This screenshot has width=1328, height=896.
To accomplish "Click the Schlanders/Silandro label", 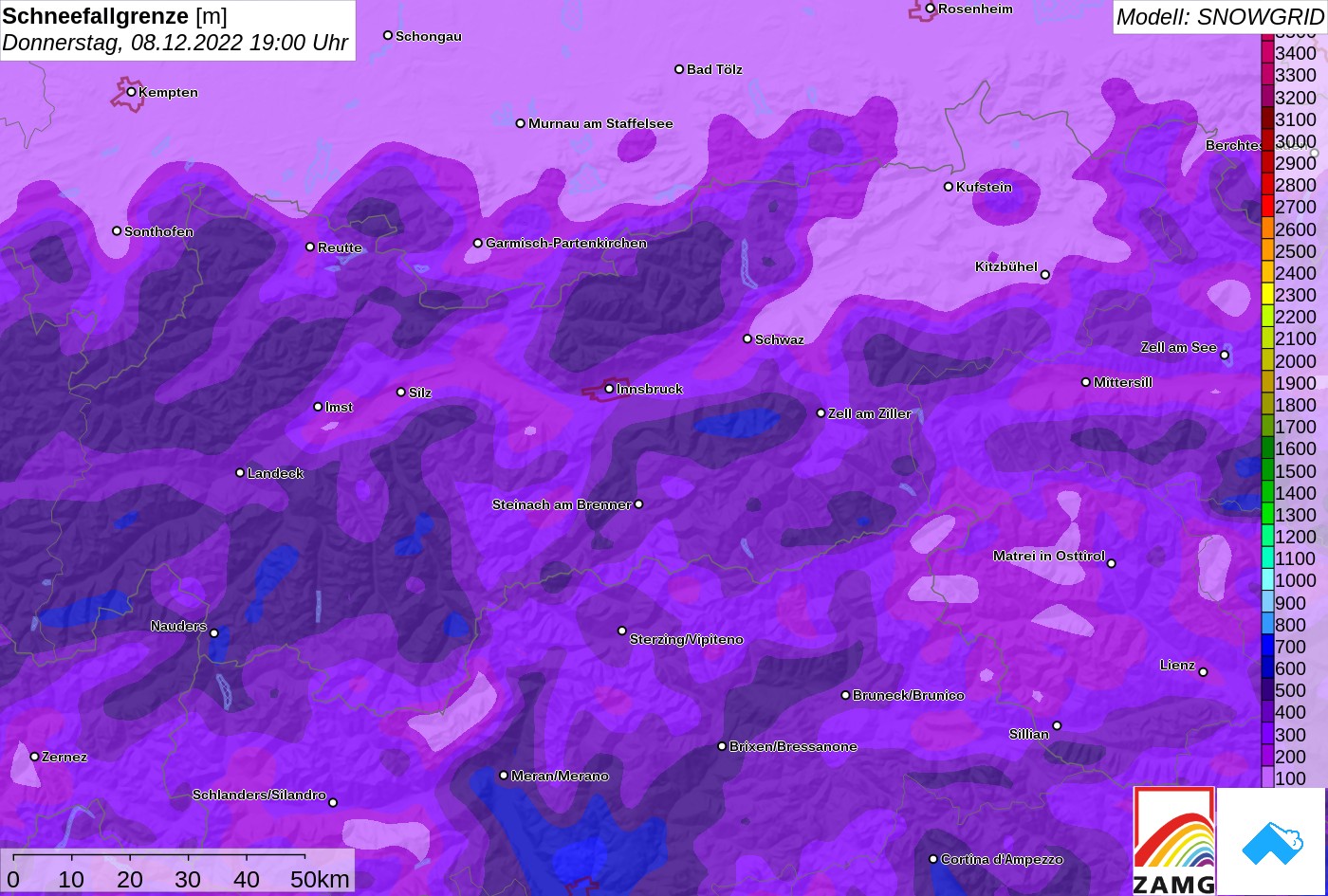I will pyautogui.click(x=259, y=795).
